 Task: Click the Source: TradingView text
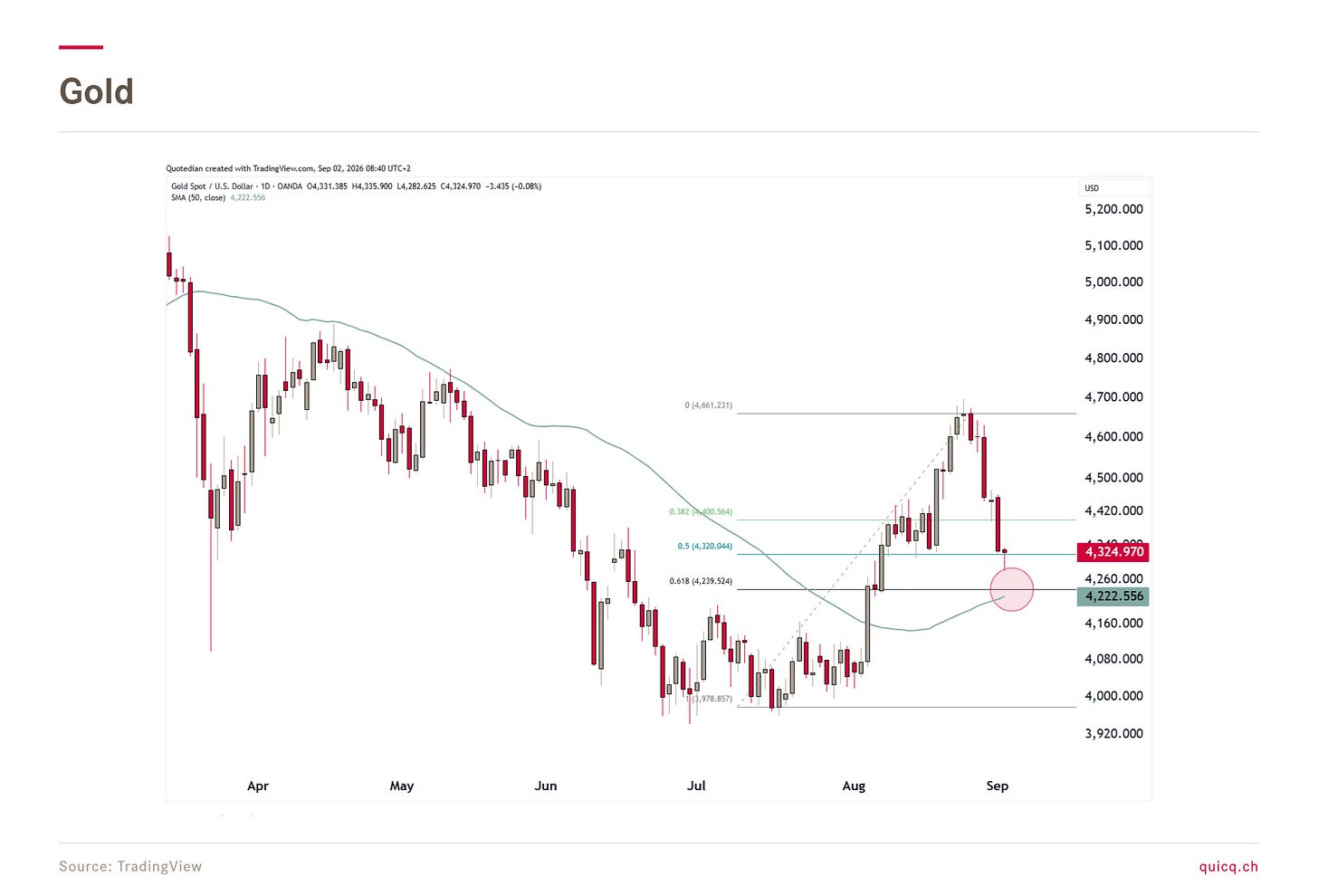(x=130, y=866)
